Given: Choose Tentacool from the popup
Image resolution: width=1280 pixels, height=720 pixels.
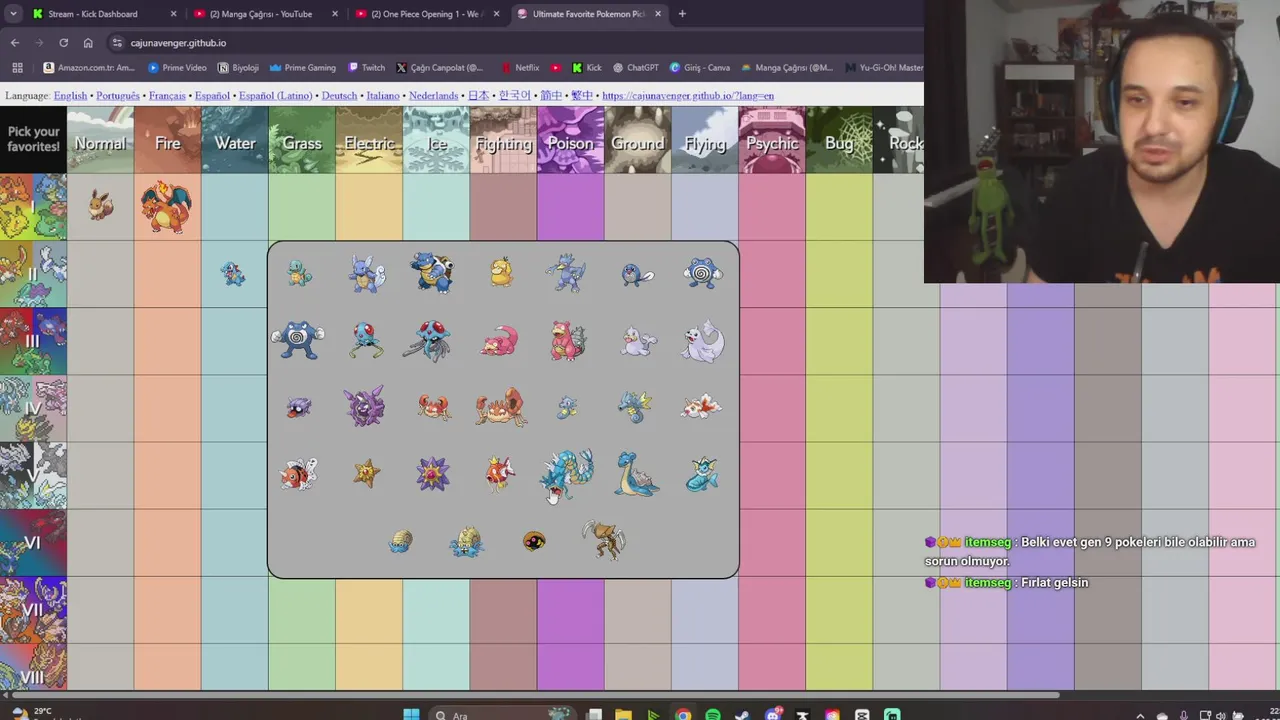Looking at the screenshot, I should 366,340.
